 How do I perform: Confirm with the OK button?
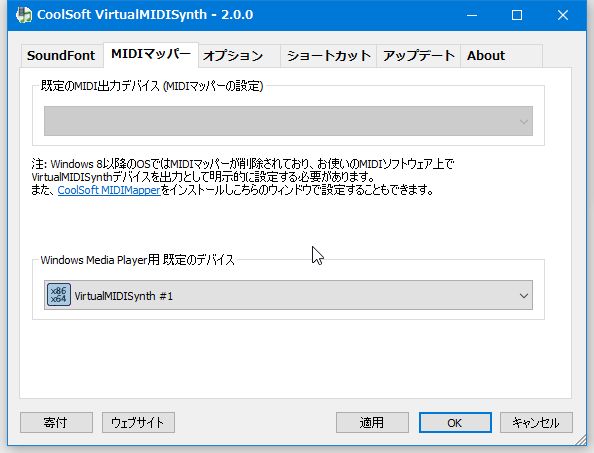tap(455, 422)
